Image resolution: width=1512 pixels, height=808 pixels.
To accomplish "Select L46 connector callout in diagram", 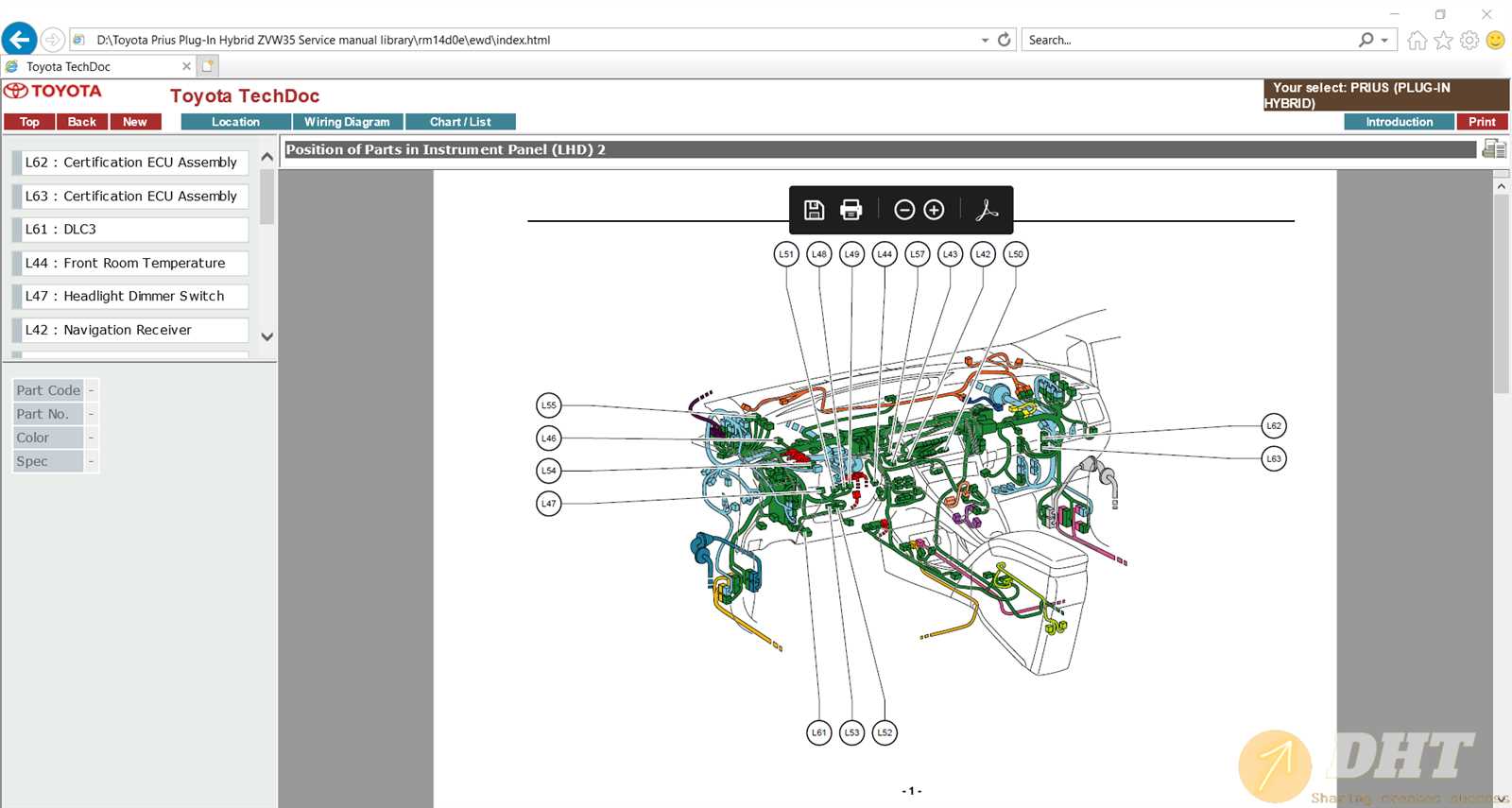I will [549, 438].
